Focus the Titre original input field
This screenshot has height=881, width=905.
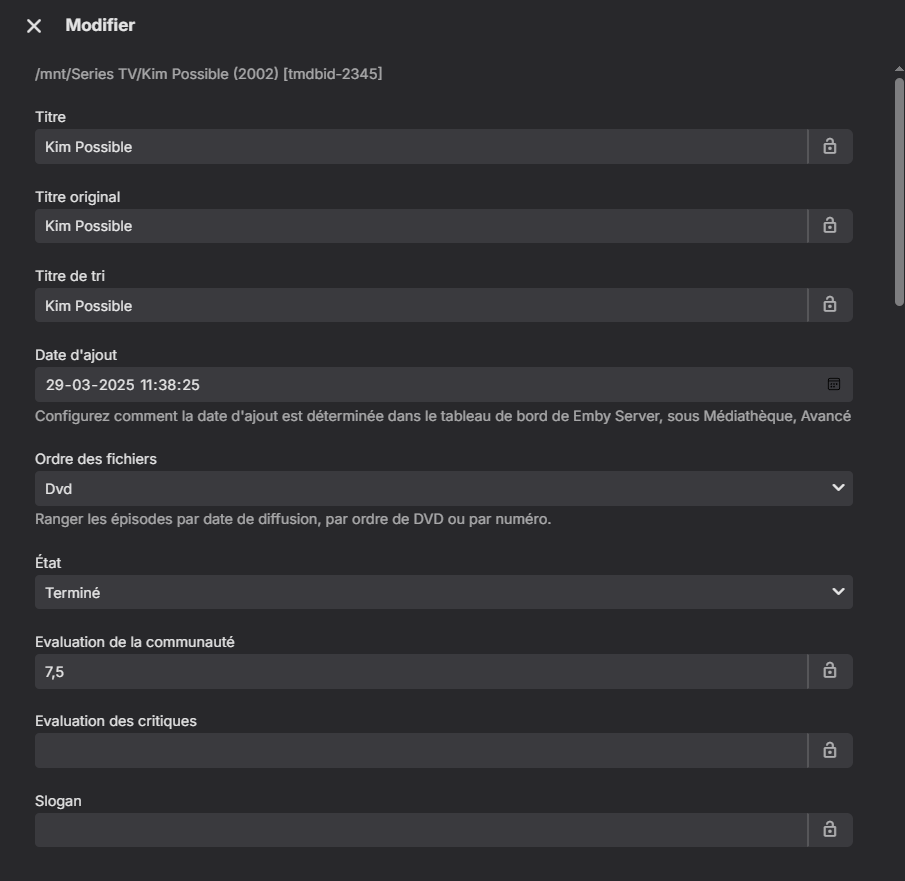point(420,226)
